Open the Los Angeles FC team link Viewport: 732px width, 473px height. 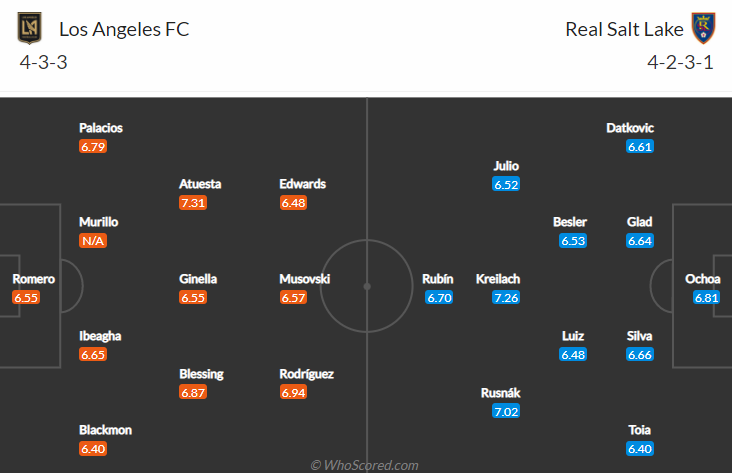[x=124, y=29]
